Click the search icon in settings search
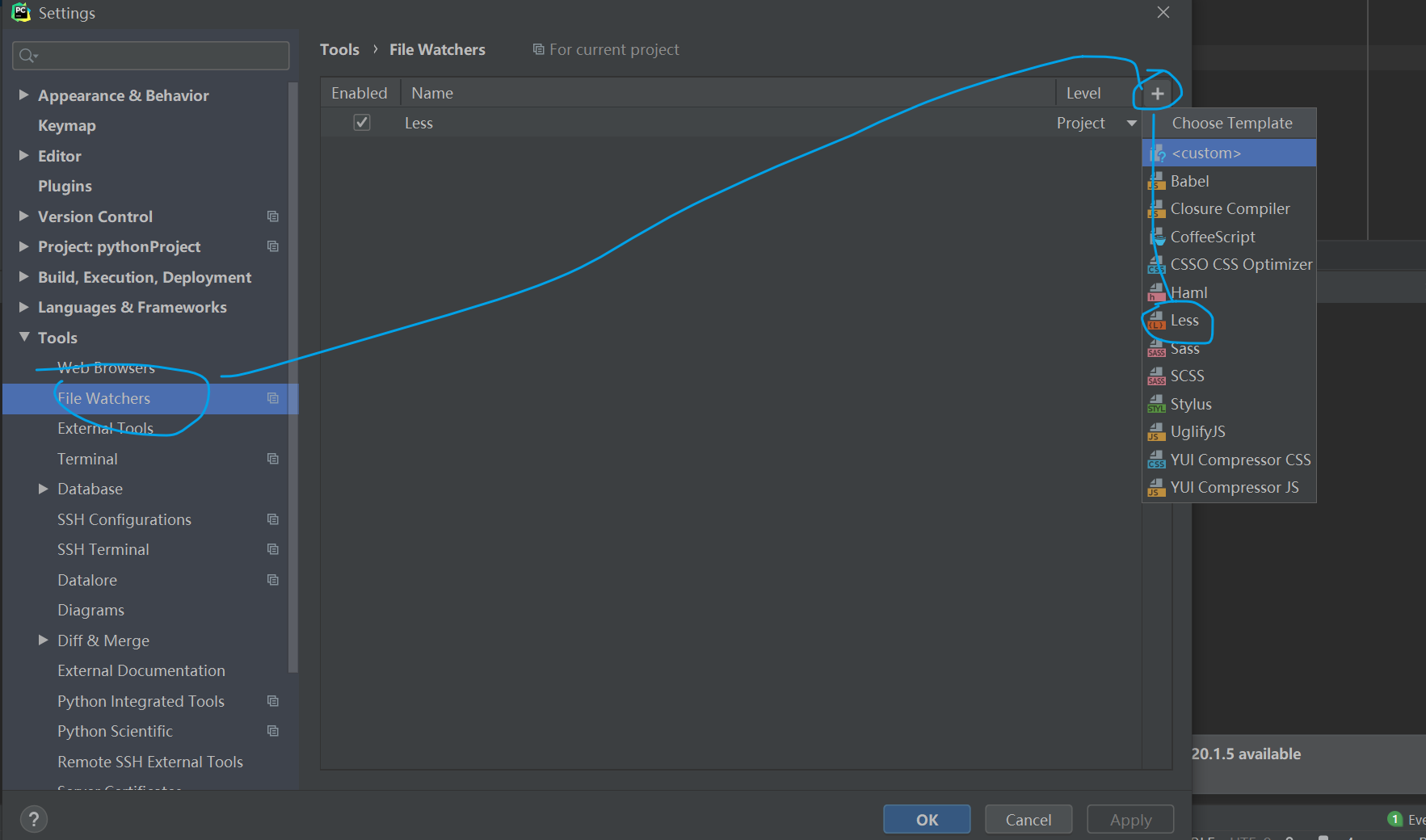 pyautogui.click(x=27, y=55)
